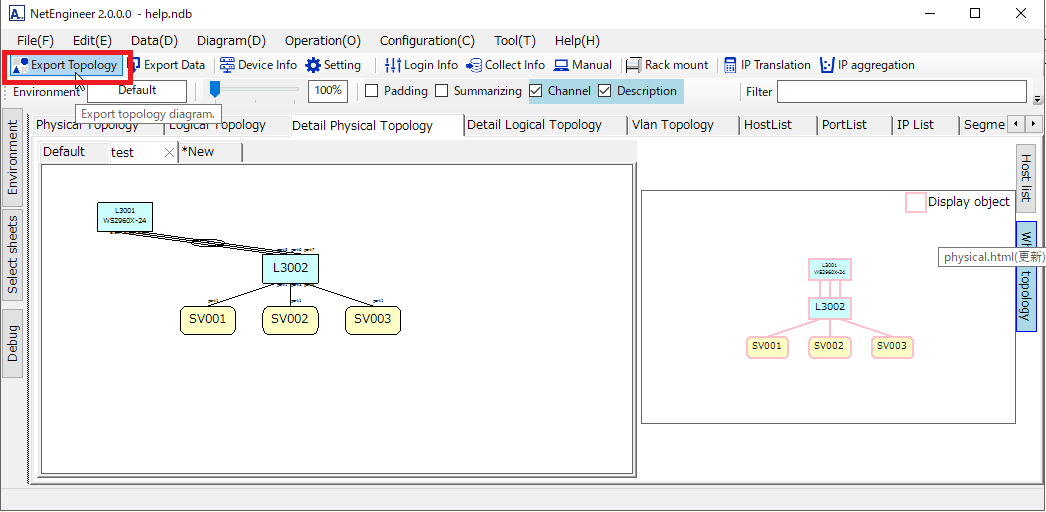Click the zoom slider handle
The height and width of the screenshot is (512, 1046).
[214, 90]
